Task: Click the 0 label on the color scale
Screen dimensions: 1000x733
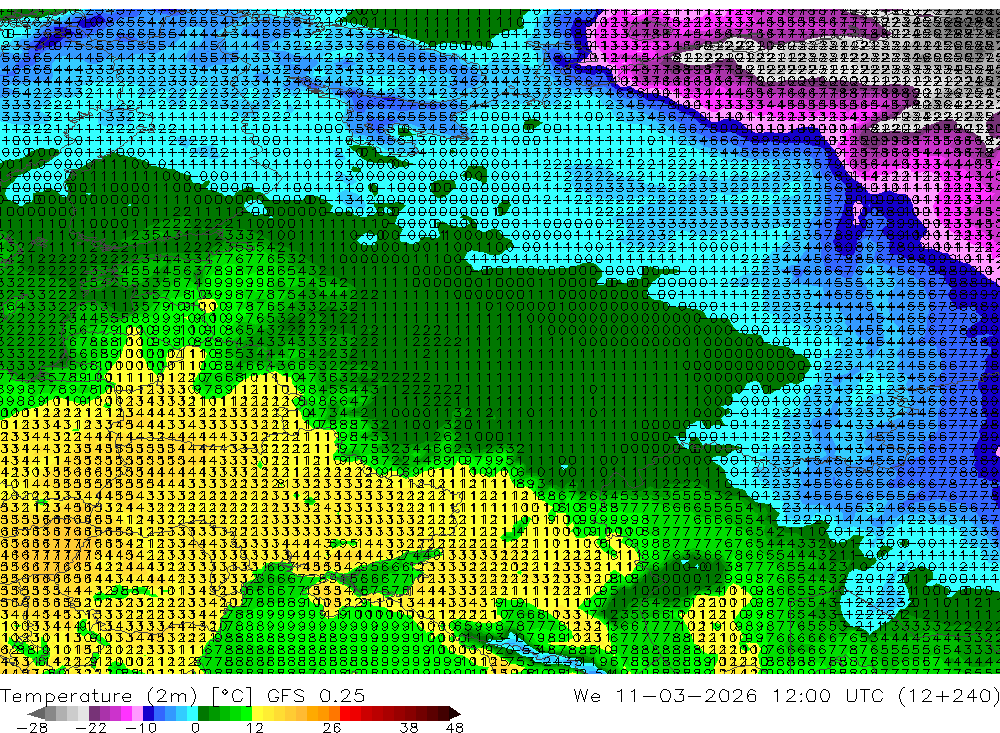Action: pyautogui.click(x=195, y=728)
